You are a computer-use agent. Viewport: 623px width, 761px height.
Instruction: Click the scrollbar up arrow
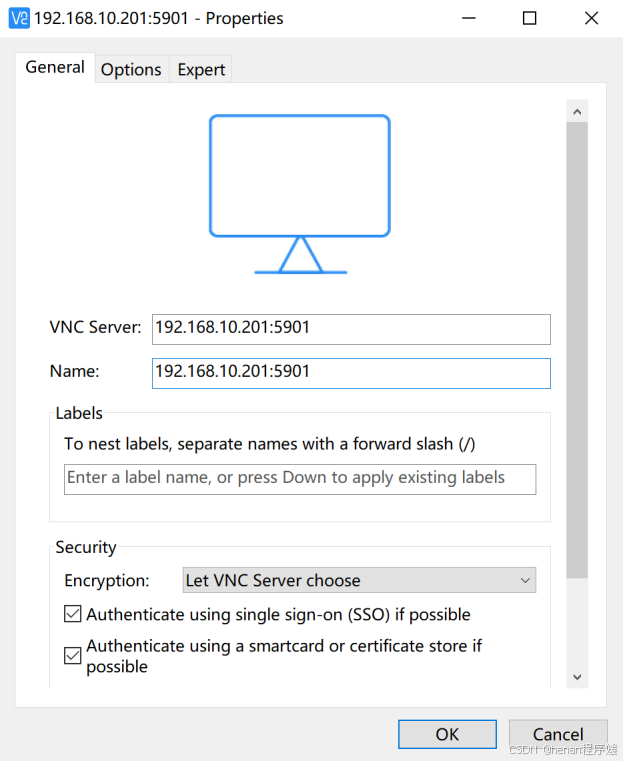(577, 110)
